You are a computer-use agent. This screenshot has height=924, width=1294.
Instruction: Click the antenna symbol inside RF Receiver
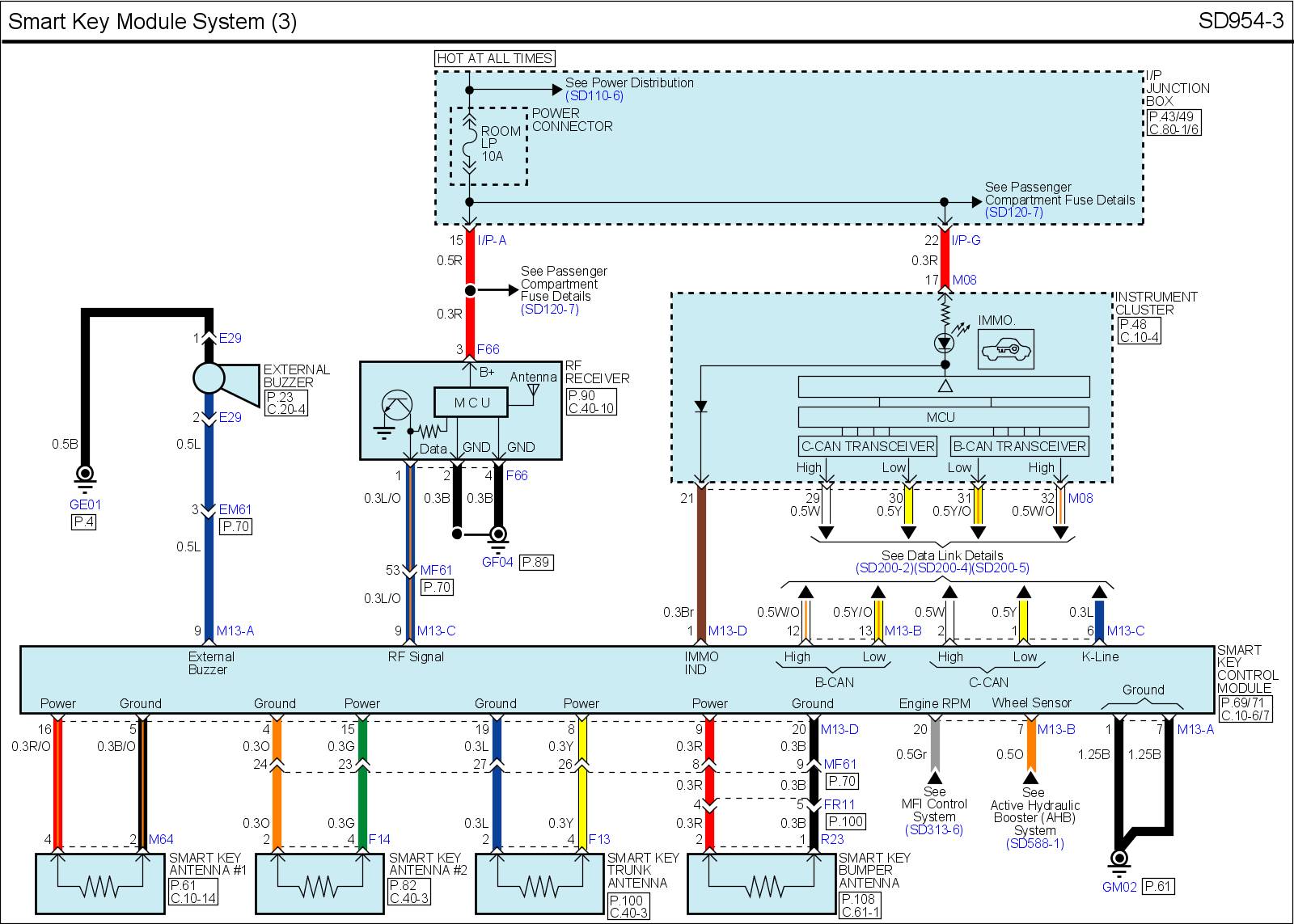533,392
